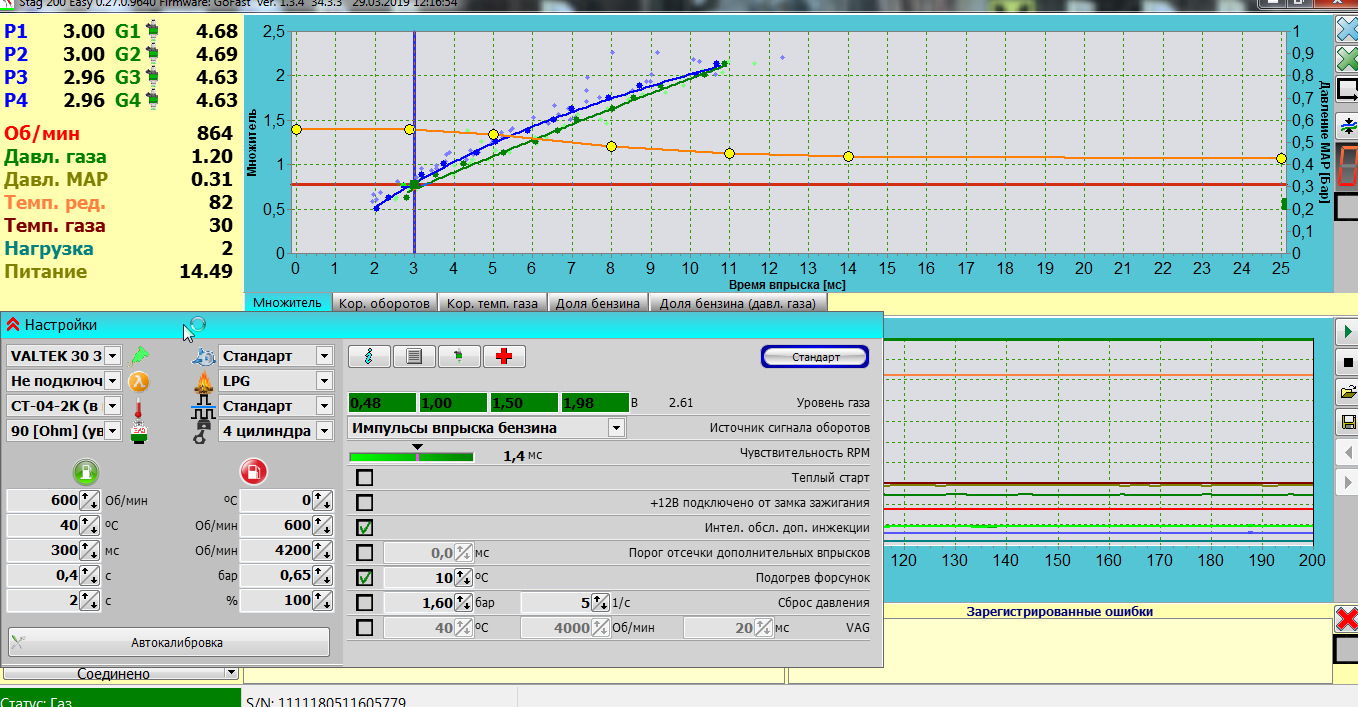1358x707 pixels.
Task: Open the 90 [Ohm] gas level sensor dropdown
Action: (x=112, y=431)
